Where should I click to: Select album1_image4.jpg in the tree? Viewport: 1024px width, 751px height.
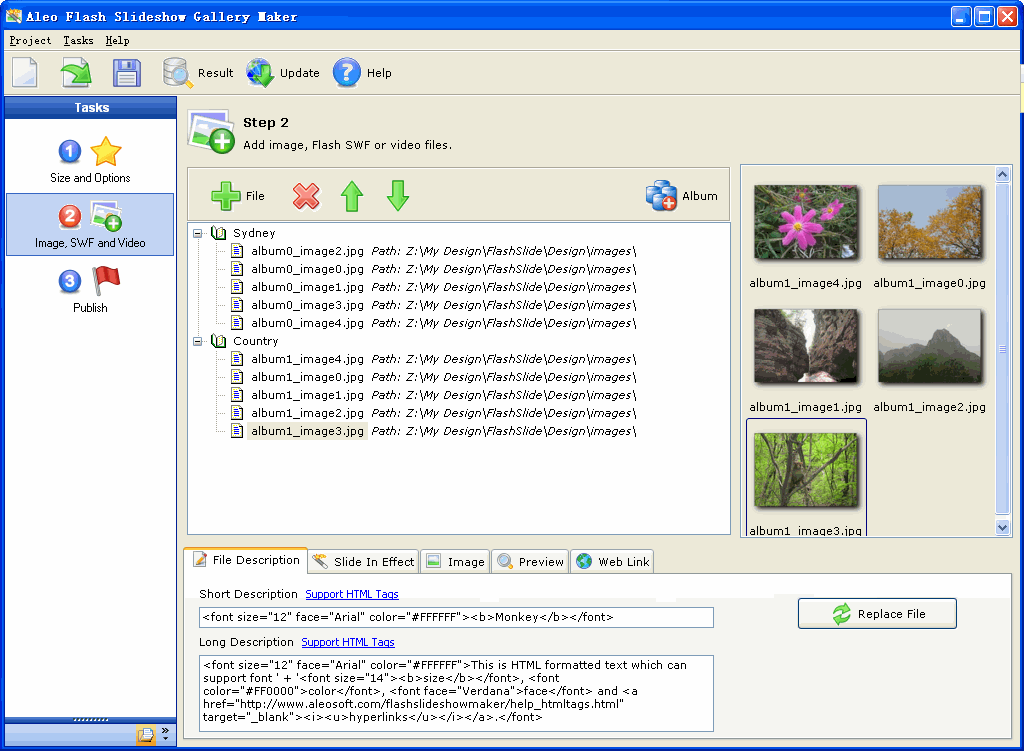tap(307, 359)
